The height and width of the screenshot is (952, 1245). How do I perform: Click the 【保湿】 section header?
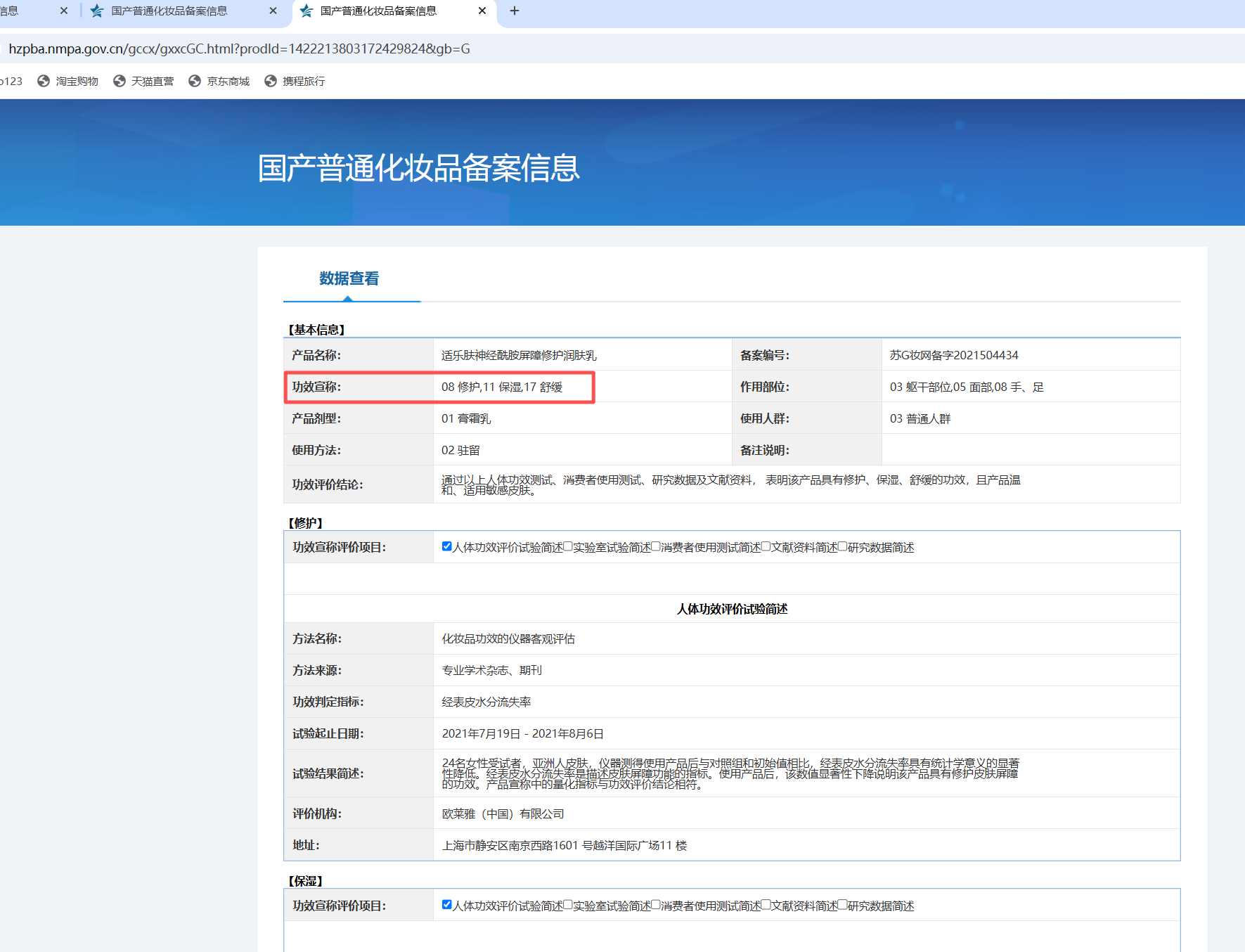305,881
